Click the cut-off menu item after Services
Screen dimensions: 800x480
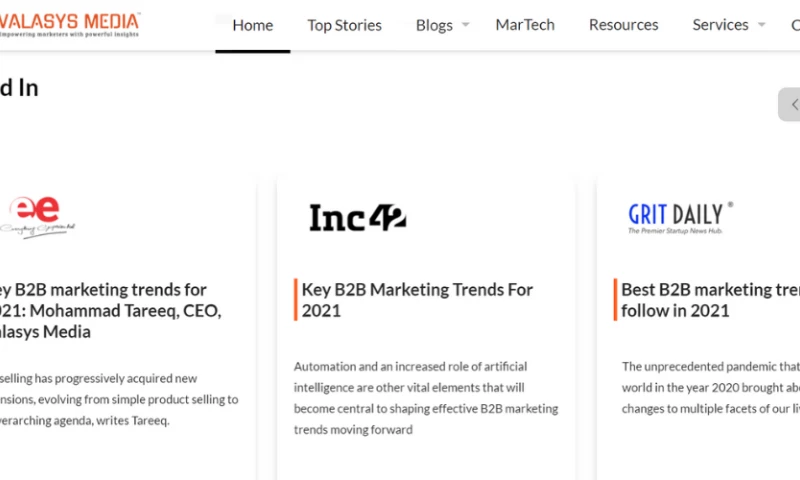click(794, 25)
